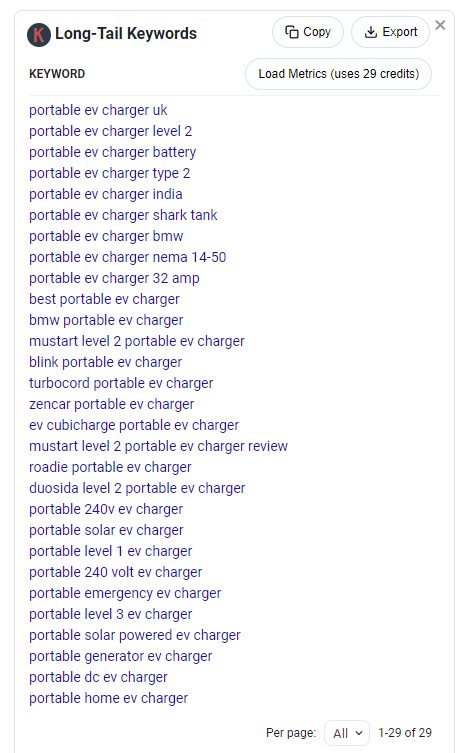463x753 pixels.
Task: Open keyword 'portable ev charger uk'
Action: pyautogui.click(x=98, y=110)
